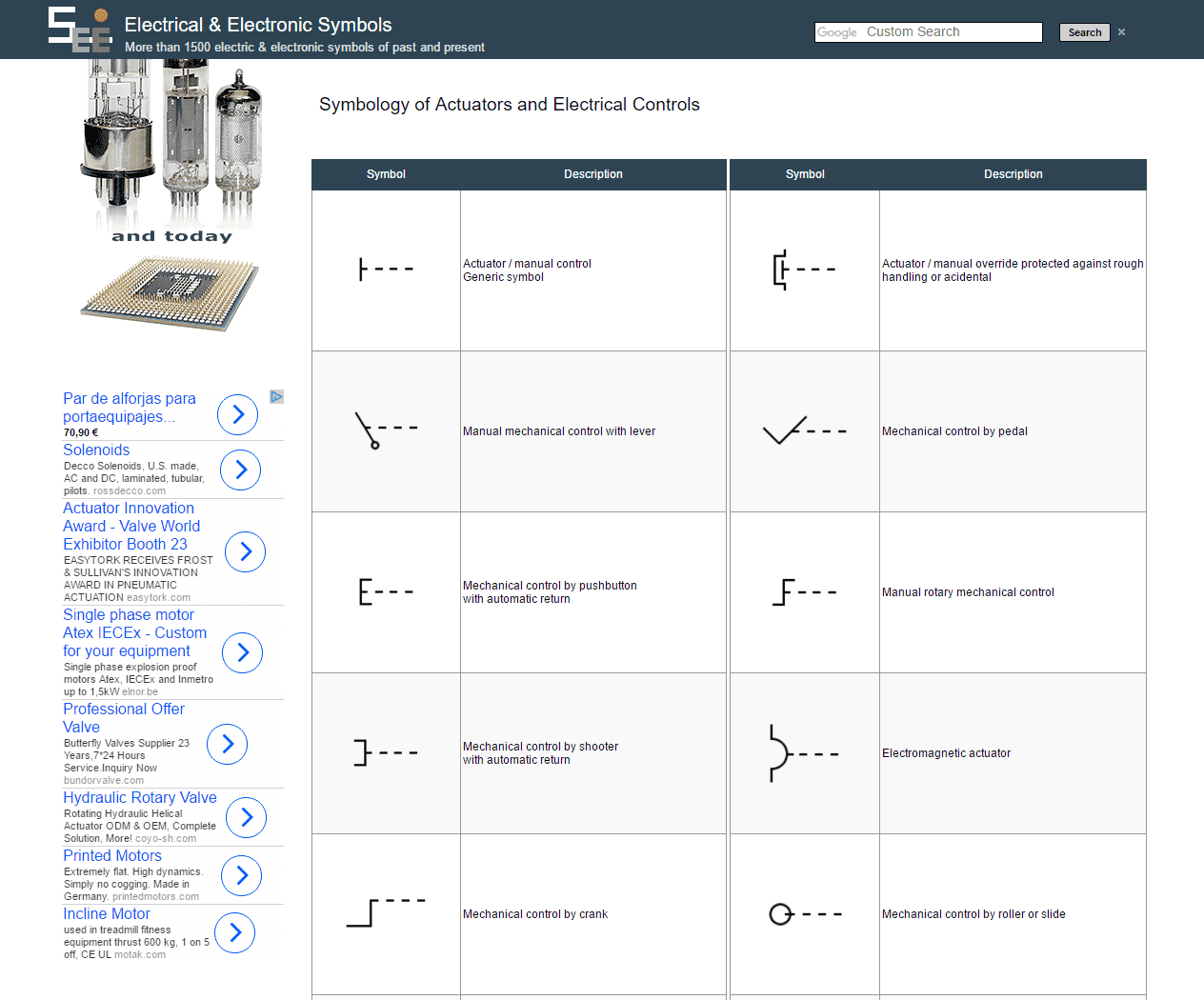The height and width of the screenshot is (1000, 1204).
Task: Click the generic actuator manual control symbol
Action: pyautogui.click(x=386, y=270)
